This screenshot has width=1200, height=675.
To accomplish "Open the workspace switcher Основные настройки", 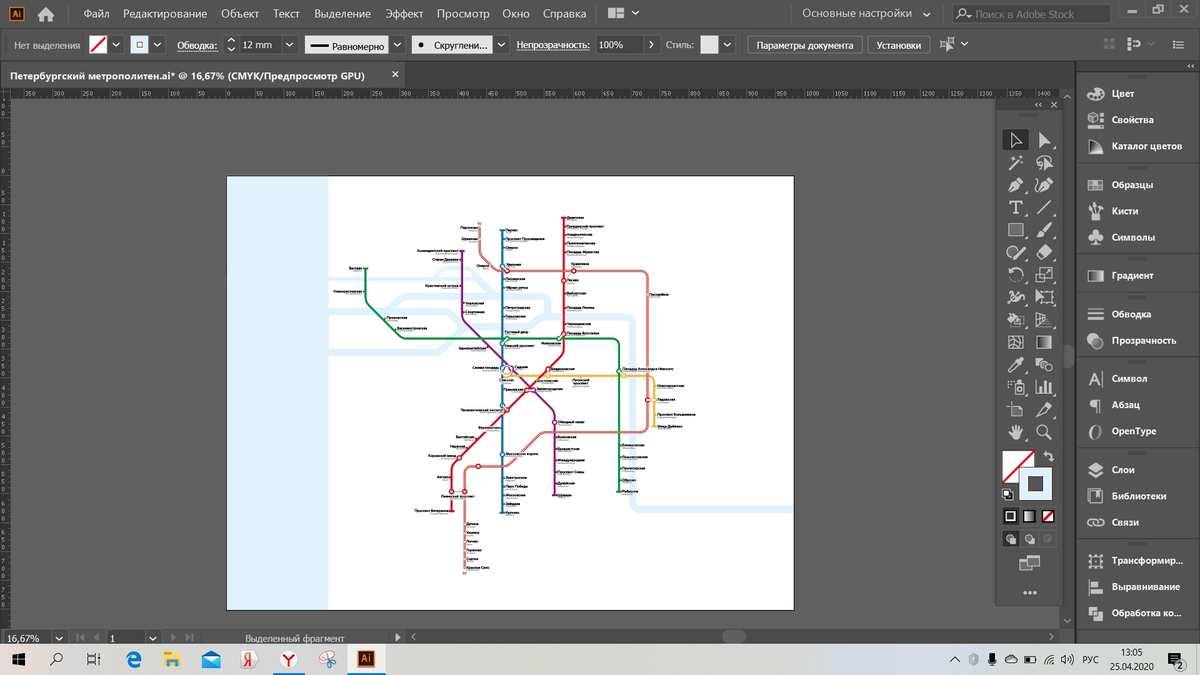I will [866, 14].
